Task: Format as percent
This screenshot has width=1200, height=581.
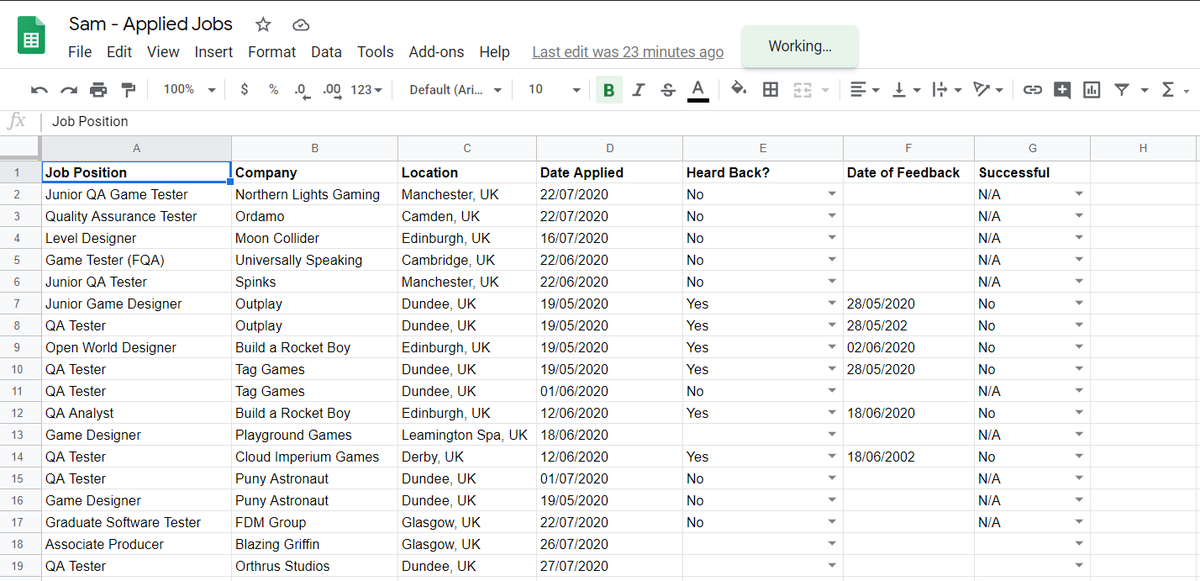Action: [273, 89]
